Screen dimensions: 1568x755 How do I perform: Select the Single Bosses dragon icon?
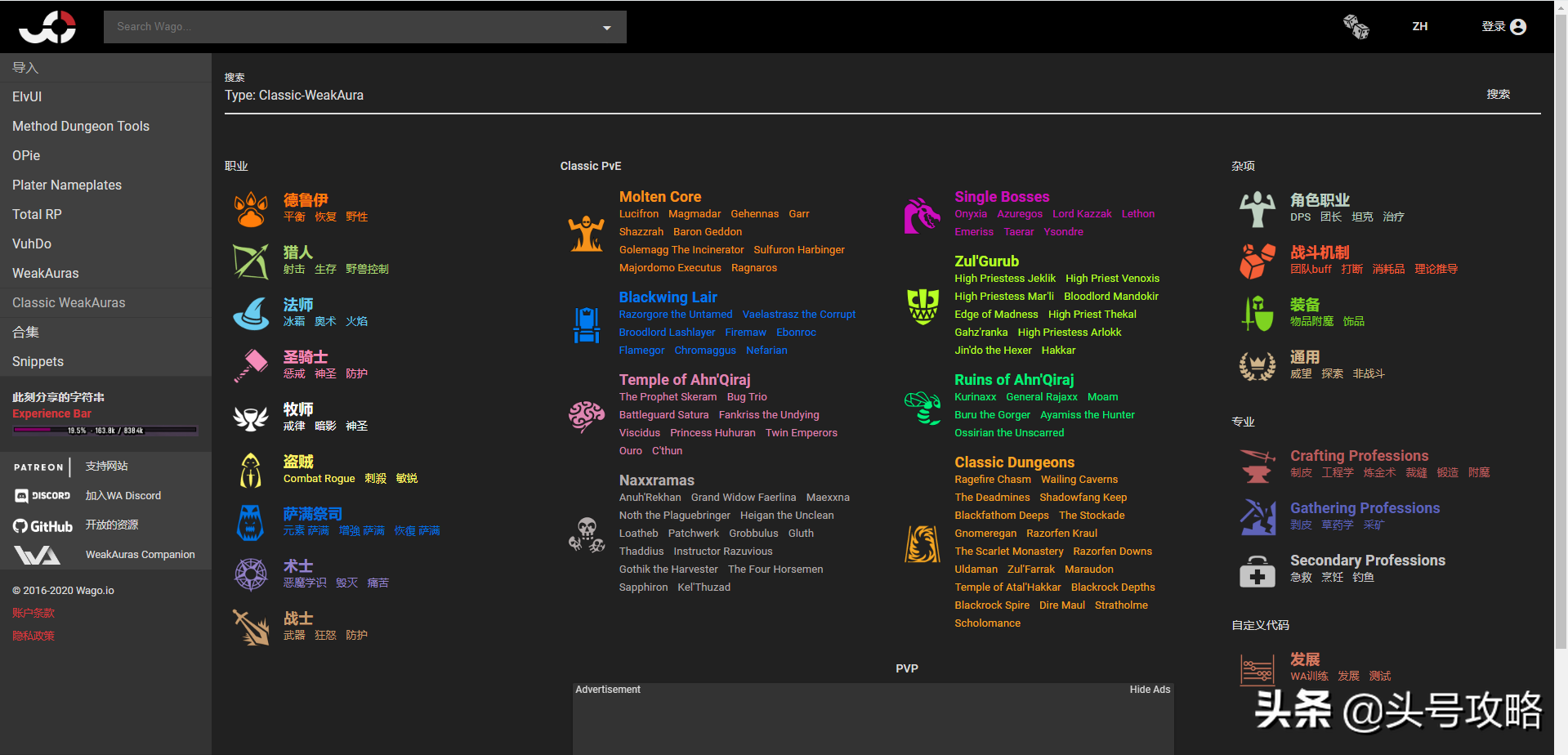click(x=922, y=216)
